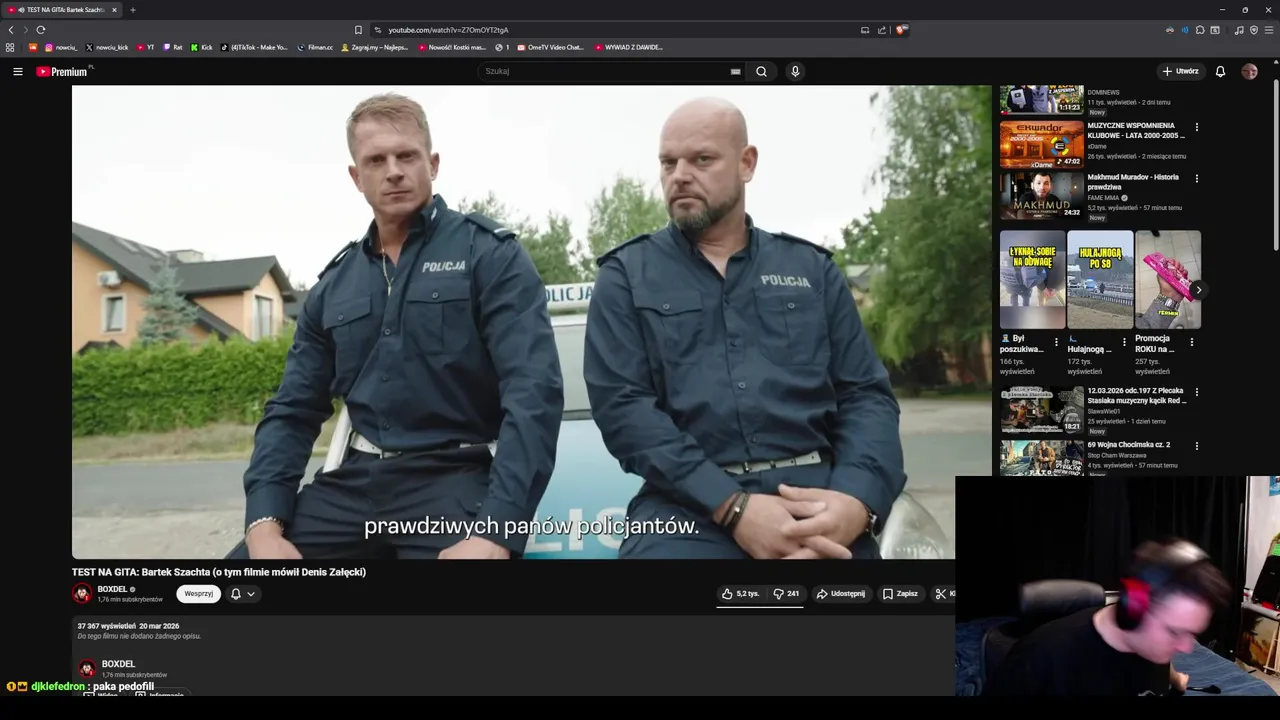Open options for Hulajnoga short

point(1124,342)
